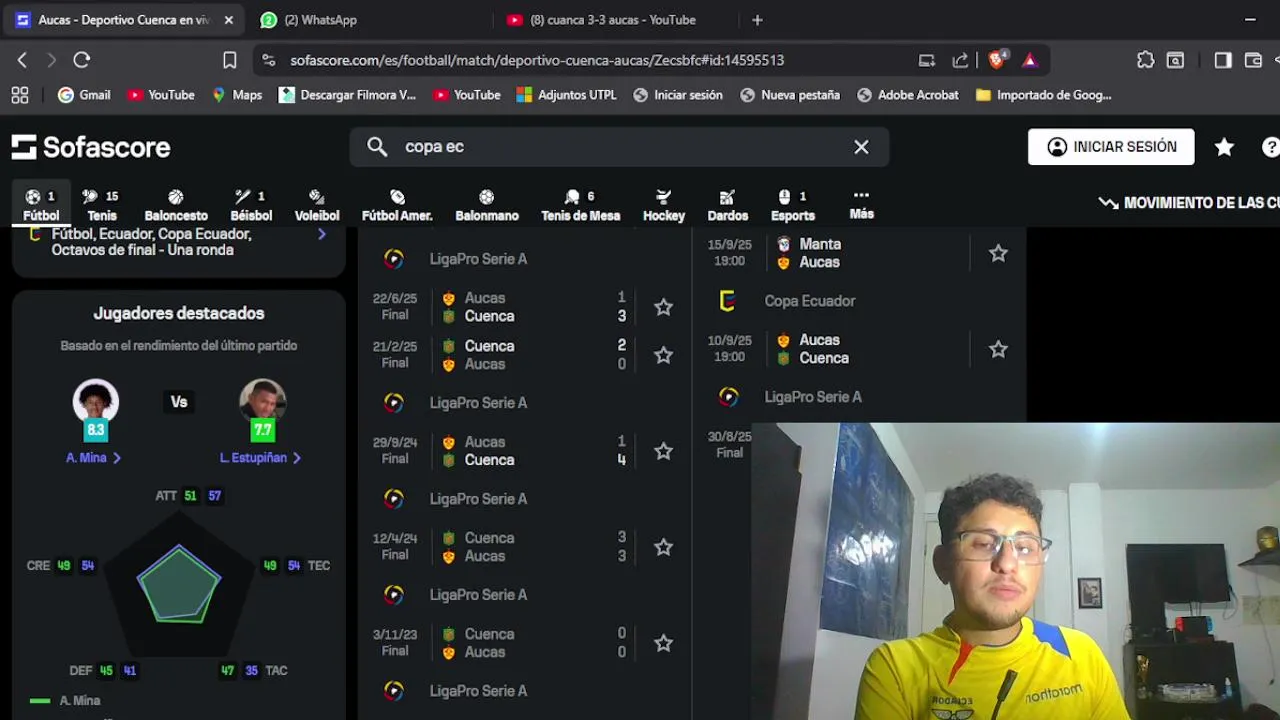The height and width of the screenshot is (720, 1280).
Task: Select the Voleibol sport tab
Action: (x=317, y=206)
